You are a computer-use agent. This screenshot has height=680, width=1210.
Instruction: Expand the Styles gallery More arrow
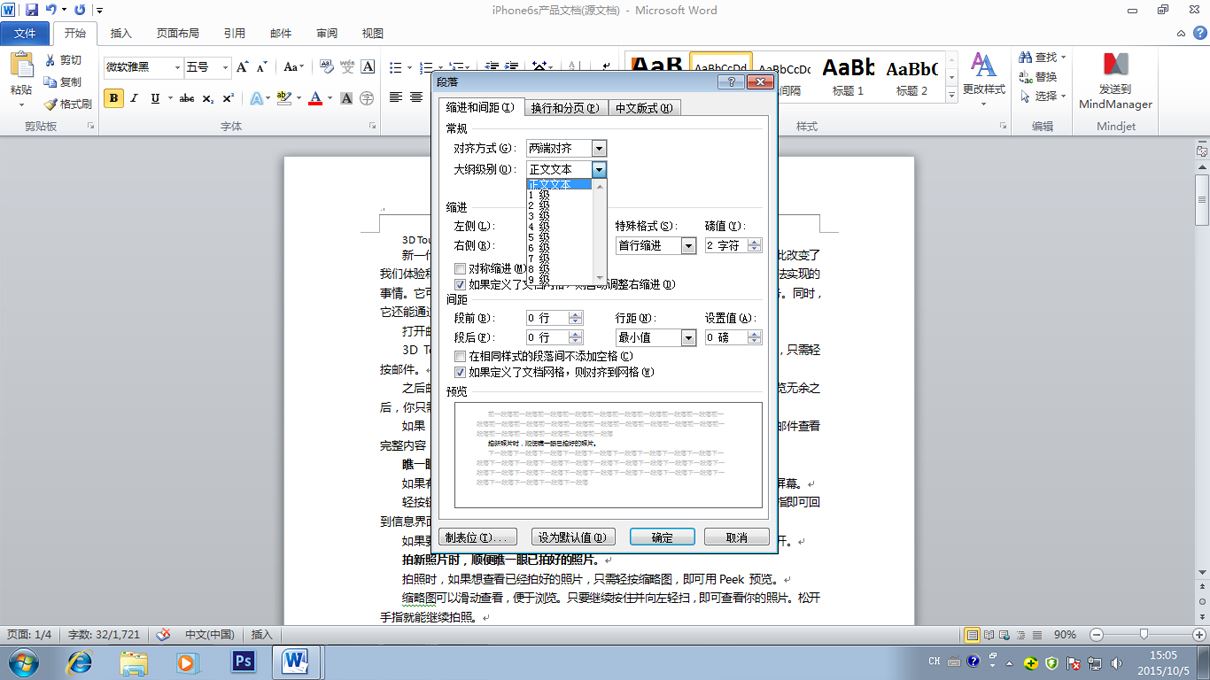pos(951,94)
